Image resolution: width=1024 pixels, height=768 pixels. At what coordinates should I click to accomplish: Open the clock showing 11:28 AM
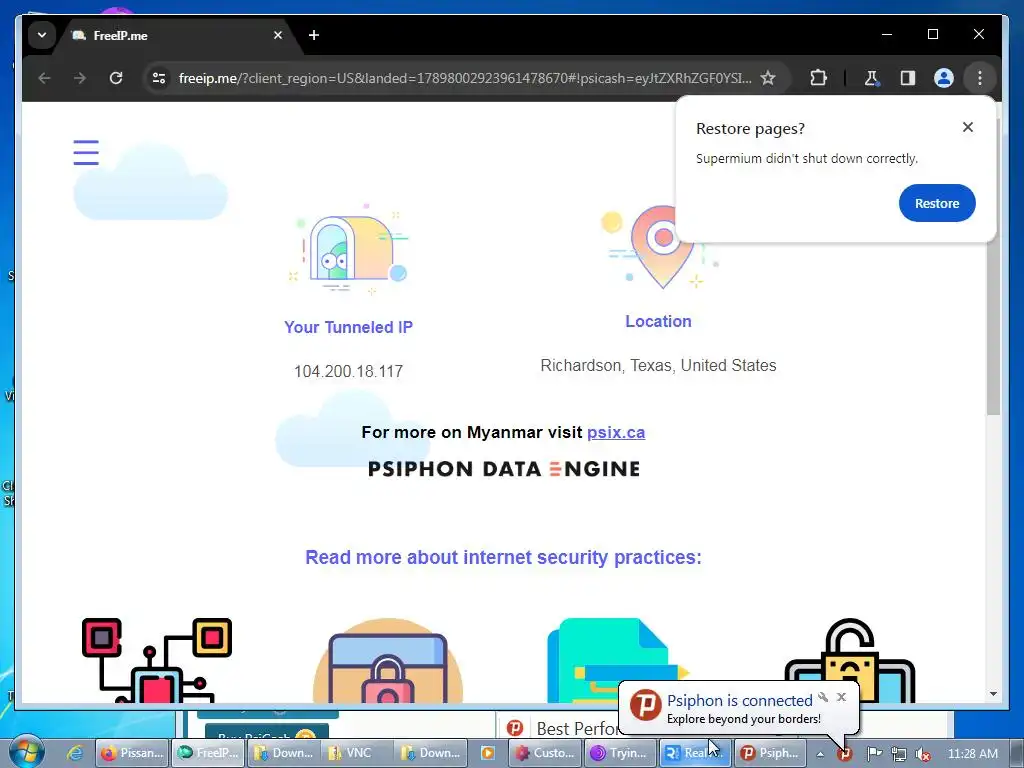(973, 754)
